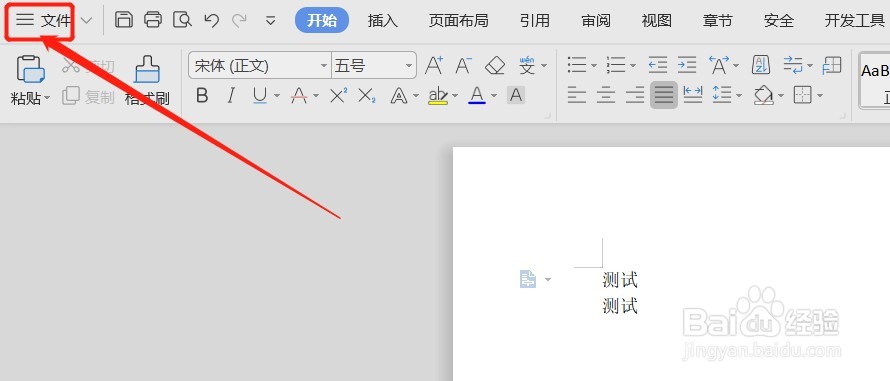The height and width of the screenshot is (381, 890).
Task: Expand the underline style dropdown arrow
Action: [277, 95]
